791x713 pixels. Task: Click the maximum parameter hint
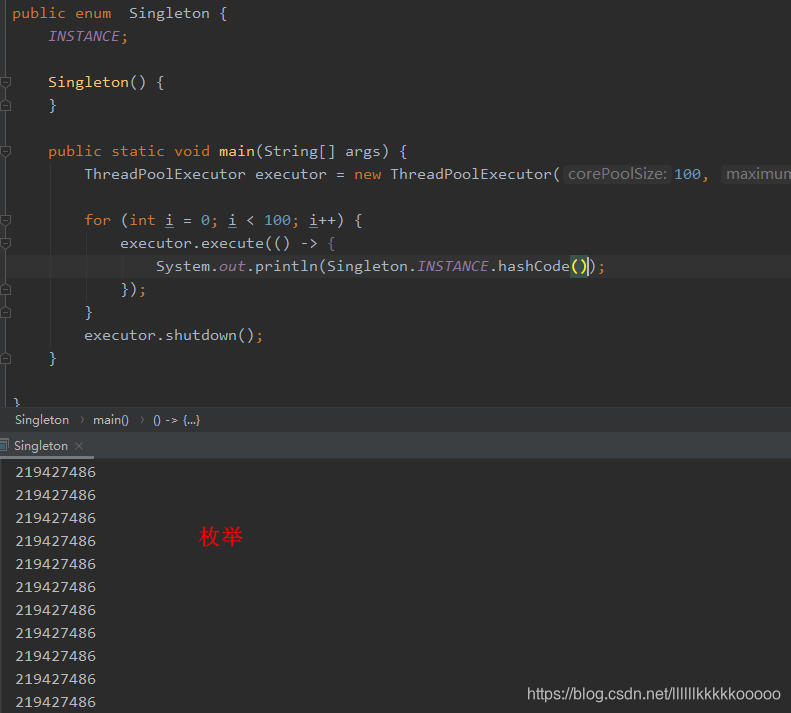tap(757, 174)
